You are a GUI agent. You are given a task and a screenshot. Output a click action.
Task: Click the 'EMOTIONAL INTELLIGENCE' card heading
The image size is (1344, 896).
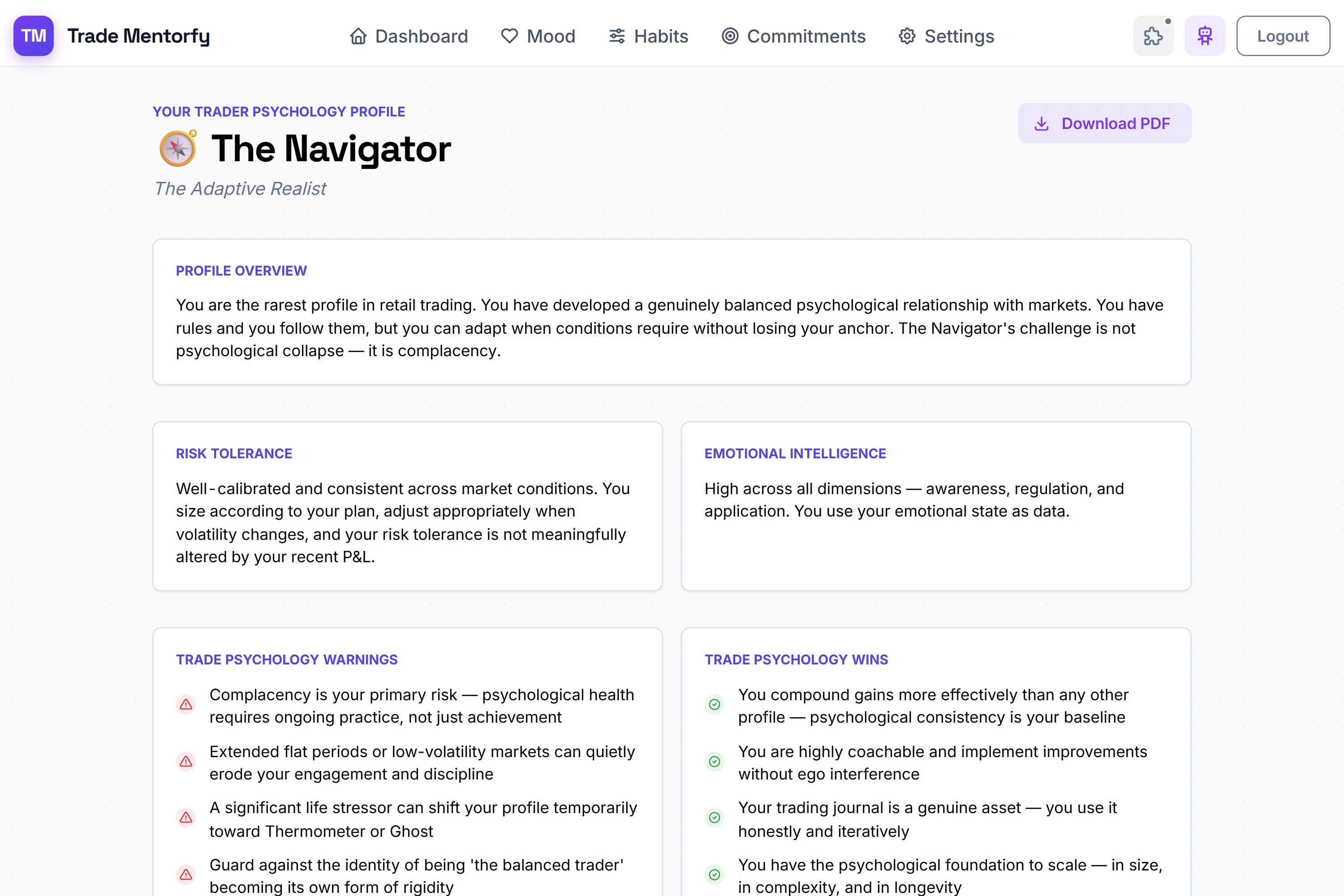pyautogui.click(x=795, y=454)
